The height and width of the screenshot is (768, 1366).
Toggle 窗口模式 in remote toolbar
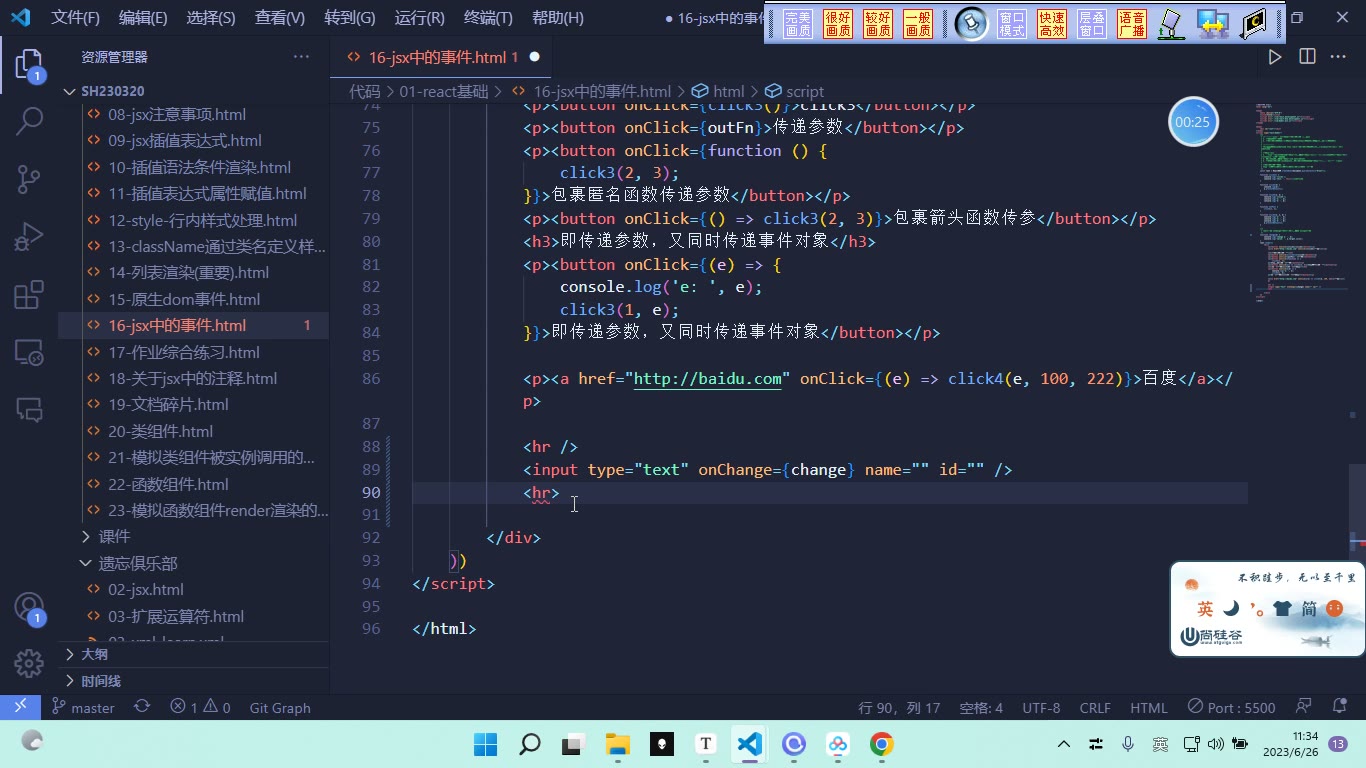1012,24
